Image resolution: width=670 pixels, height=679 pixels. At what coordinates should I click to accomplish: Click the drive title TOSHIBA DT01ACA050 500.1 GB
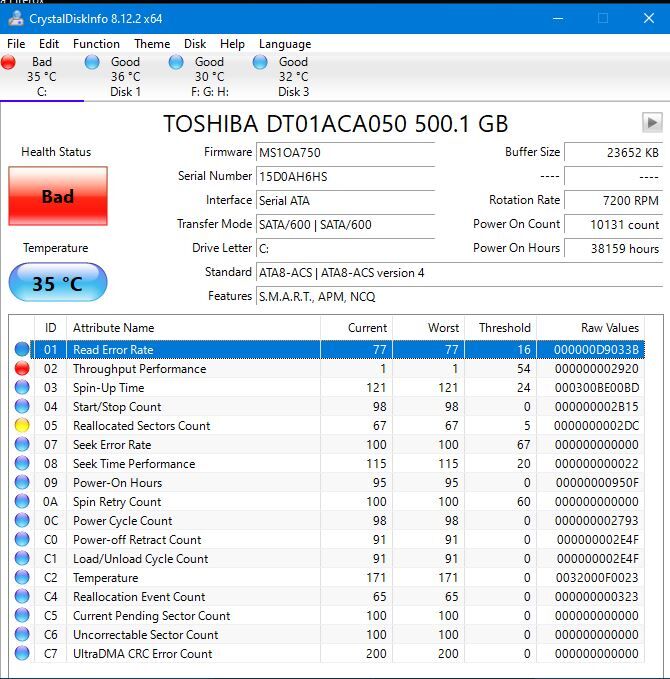pyautogui.click(x=335, y=123)
